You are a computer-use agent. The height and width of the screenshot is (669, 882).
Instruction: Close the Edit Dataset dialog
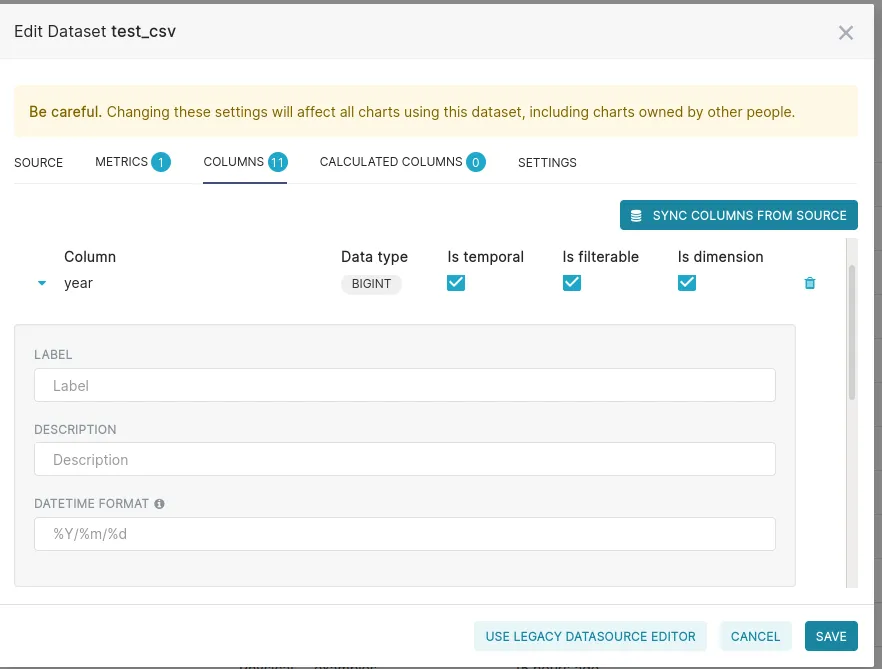coord(846,33)
